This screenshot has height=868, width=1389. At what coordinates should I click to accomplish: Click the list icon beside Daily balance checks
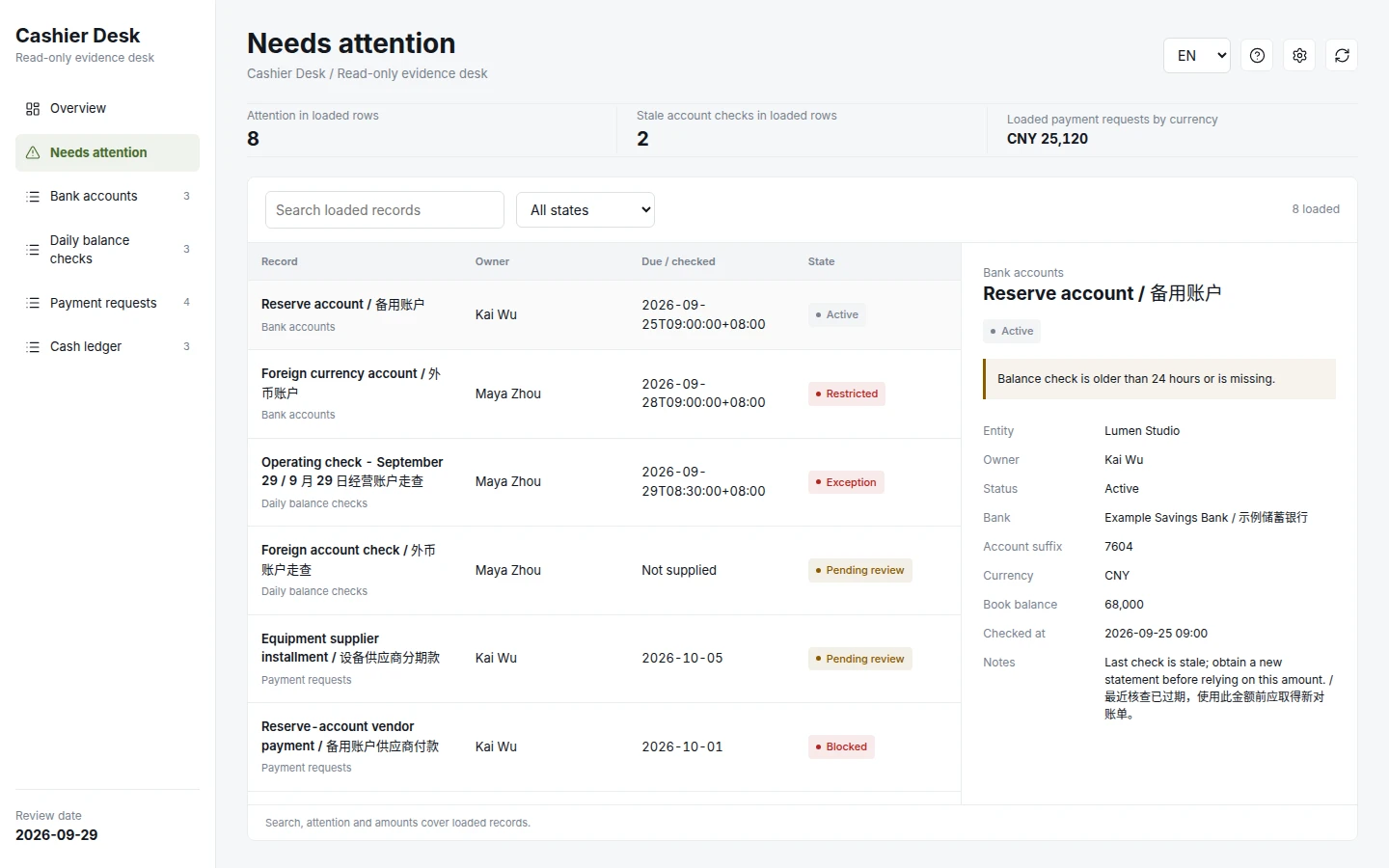[x=33, y=250]
